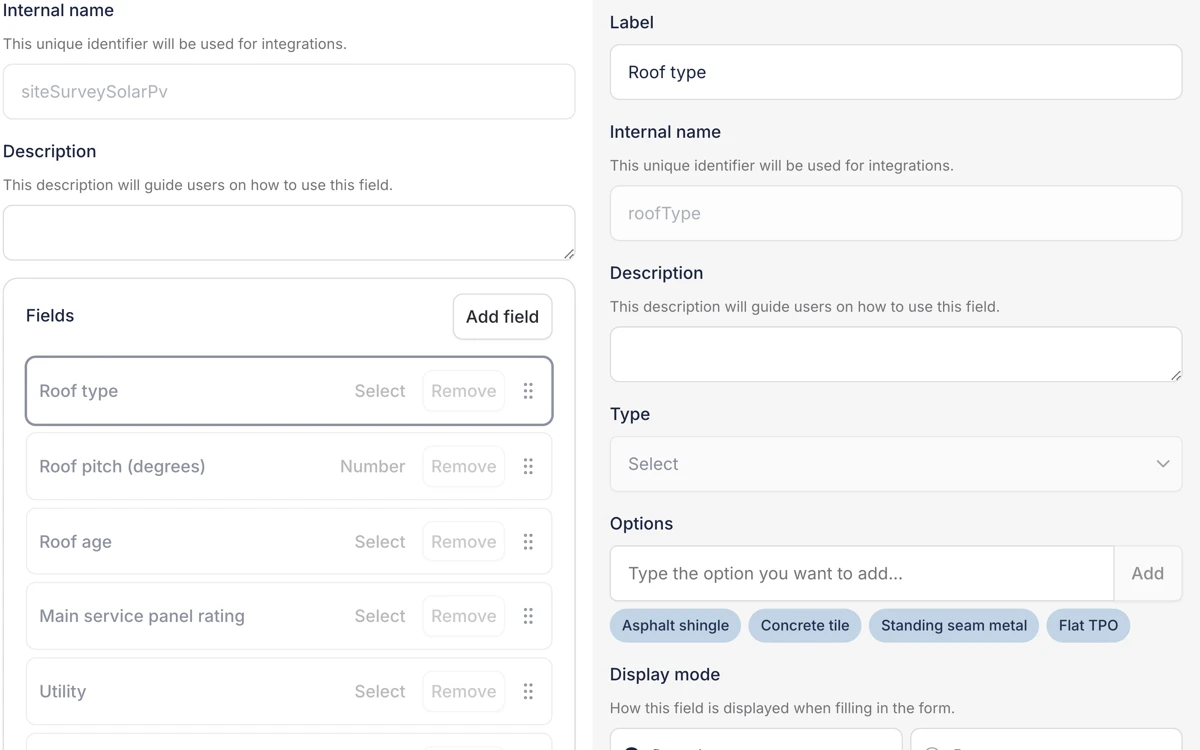The image size is (1200, 750).
Task: Click the roofType internal name input
Action: (x=896, y=213)
